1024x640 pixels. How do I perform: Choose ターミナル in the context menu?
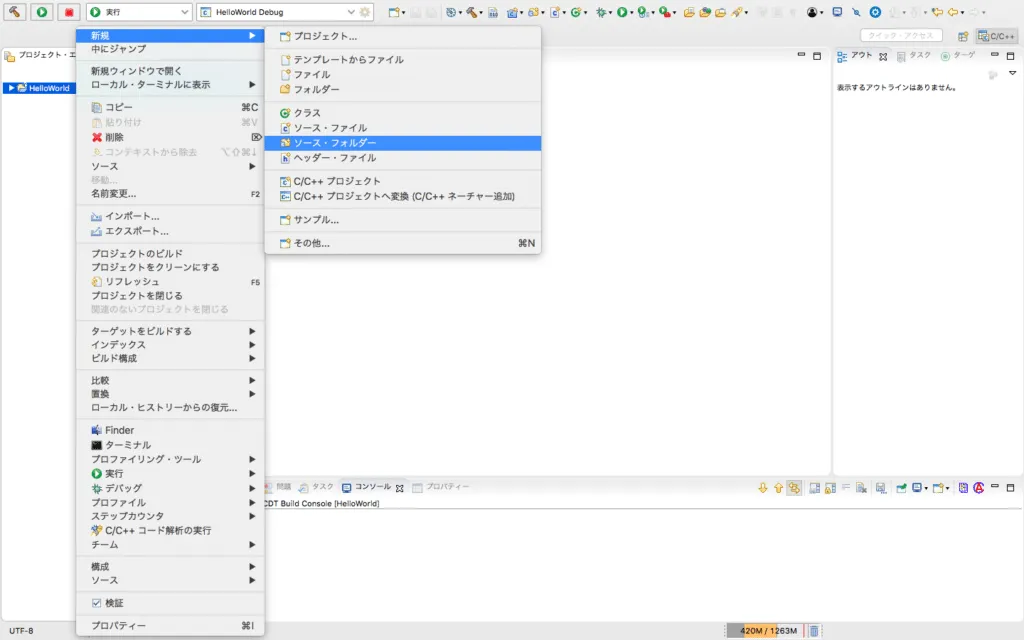pos(171,445)
